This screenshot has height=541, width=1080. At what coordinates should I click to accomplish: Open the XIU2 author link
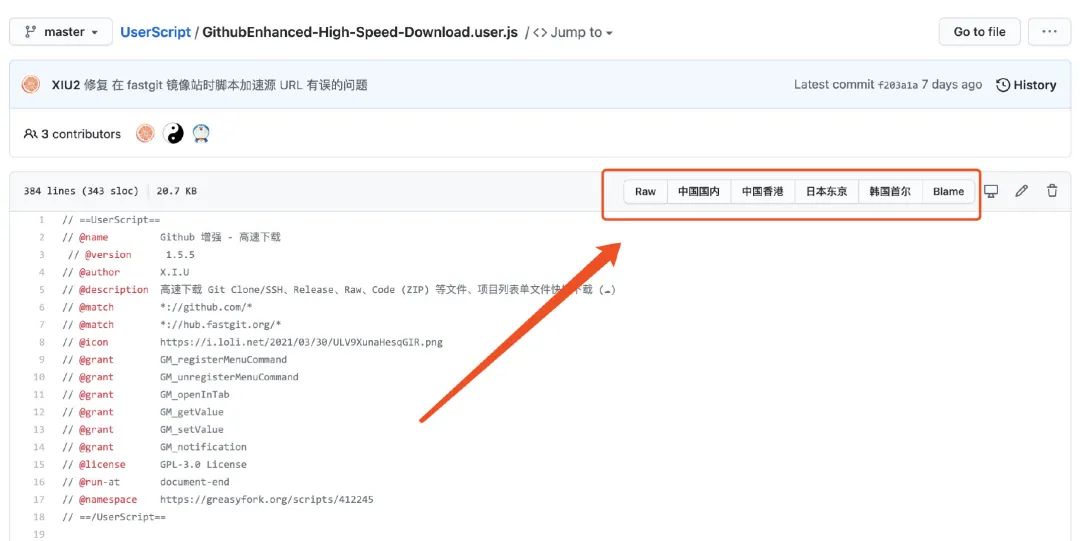pyautogui.click(x=65, y=85)
